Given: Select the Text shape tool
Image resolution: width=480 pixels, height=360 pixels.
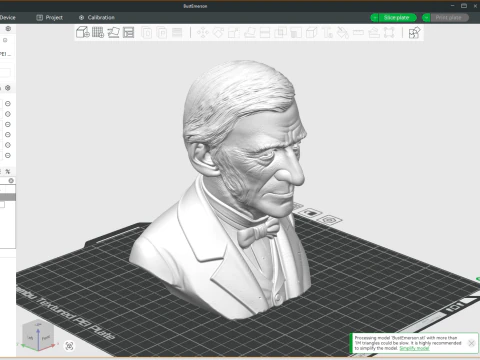Looking at the screenshot, I should point(327,33).
